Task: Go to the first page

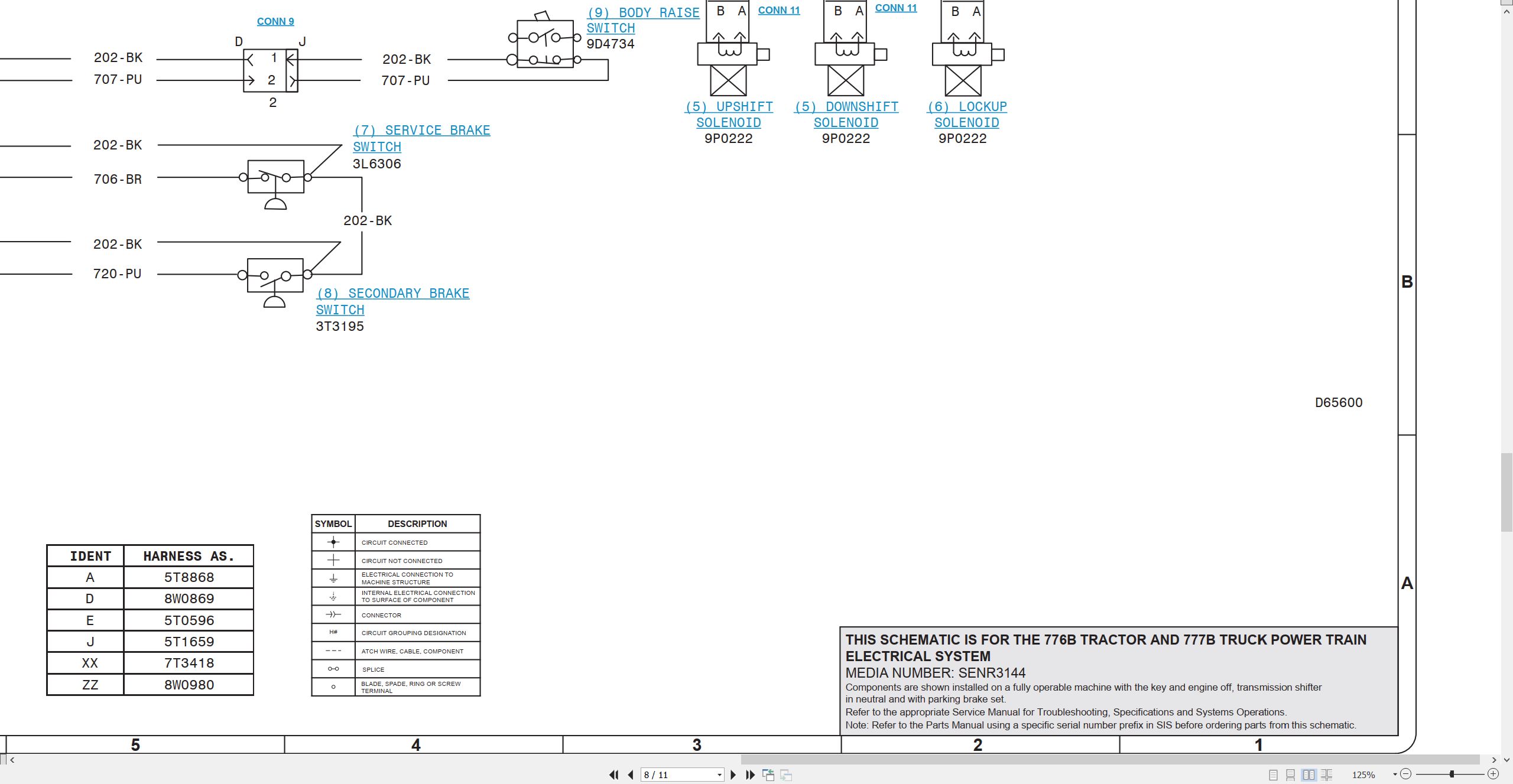Action: pos(614,775)
